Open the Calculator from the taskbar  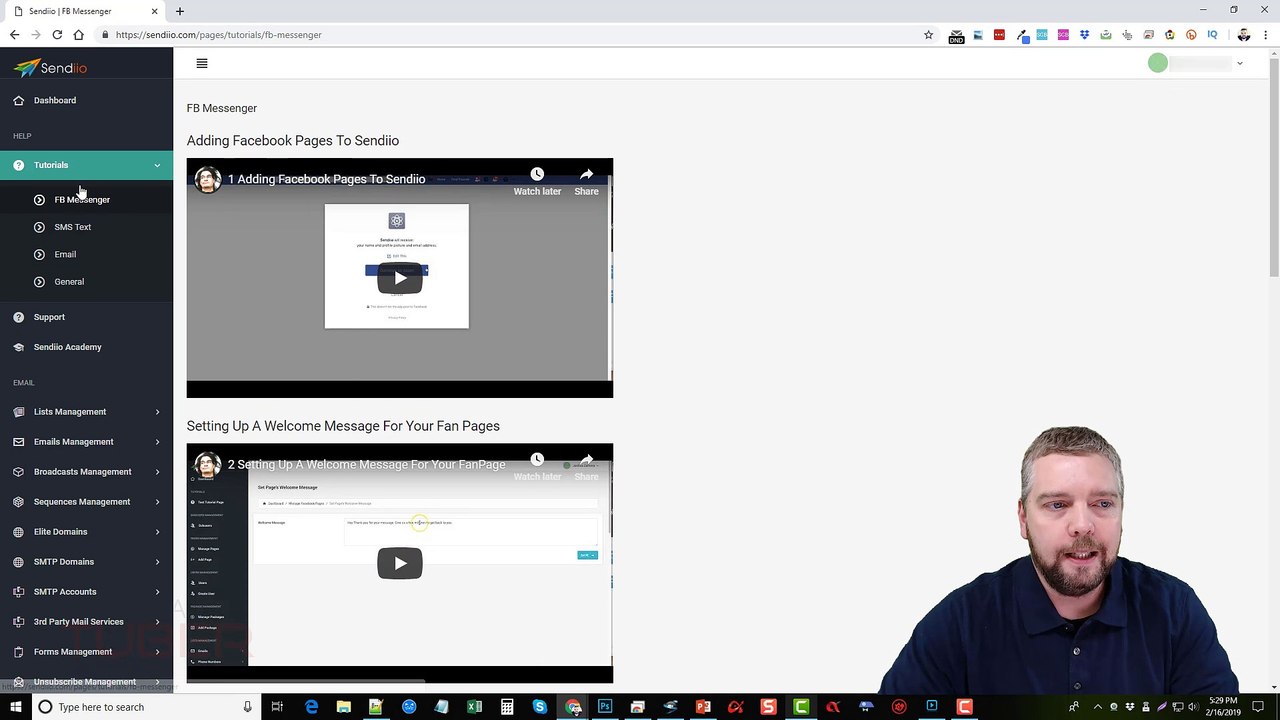[x=507, y=707]
